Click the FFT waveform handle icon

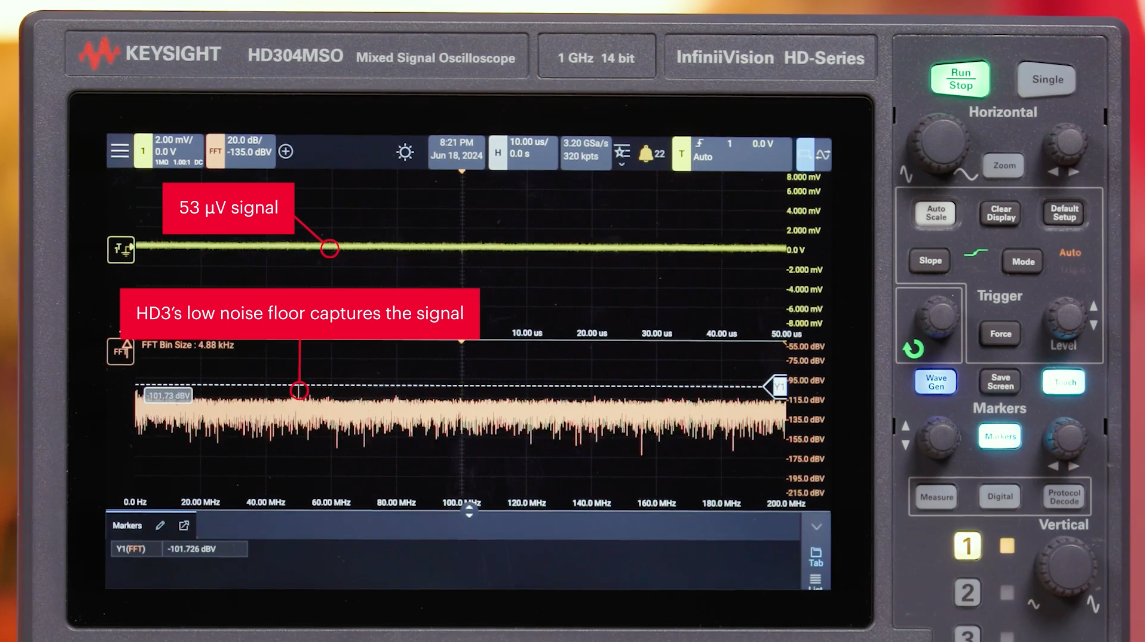click(x=120, y=351)
